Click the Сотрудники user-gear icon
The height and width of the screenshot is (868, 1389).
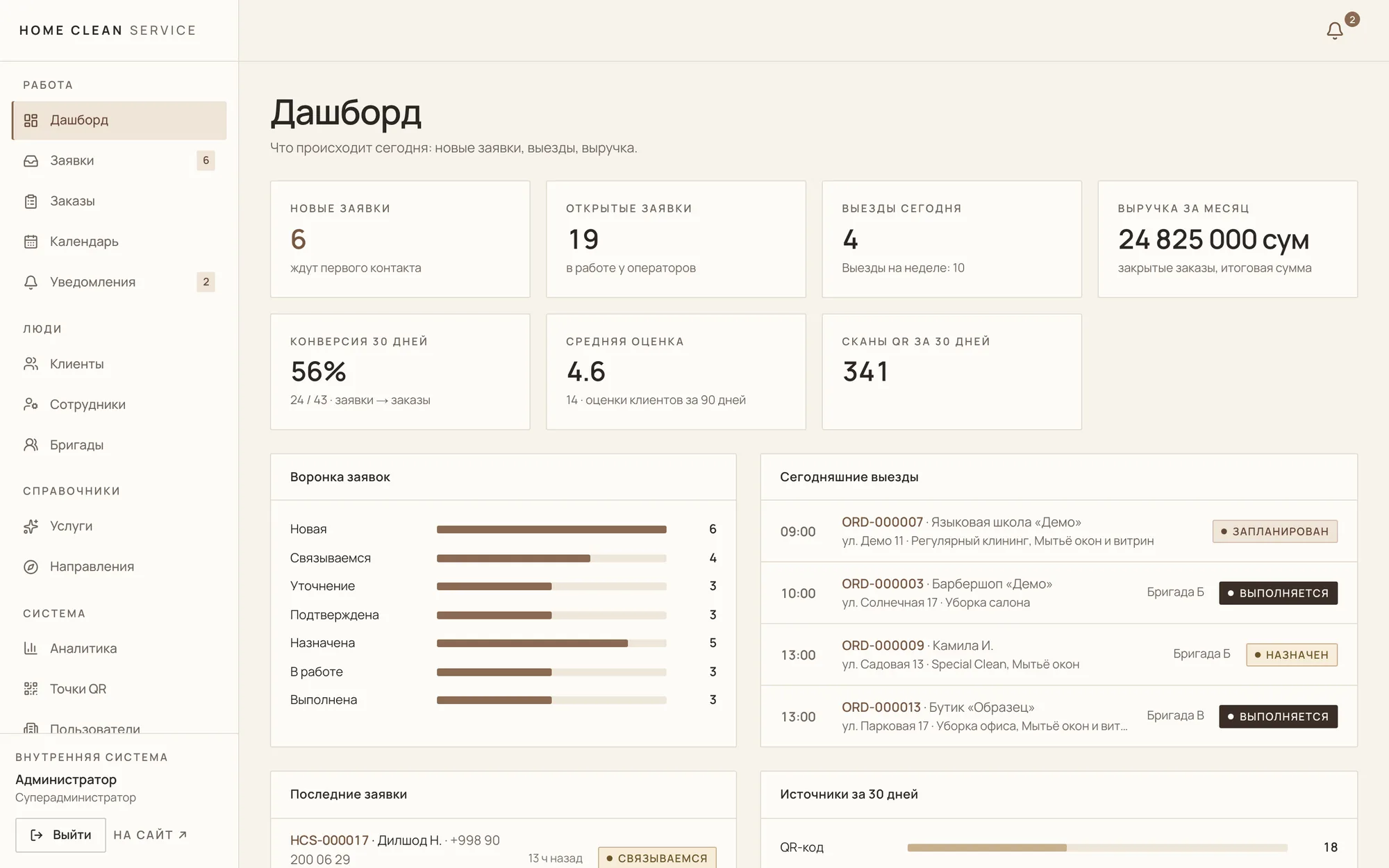point(31,404)
